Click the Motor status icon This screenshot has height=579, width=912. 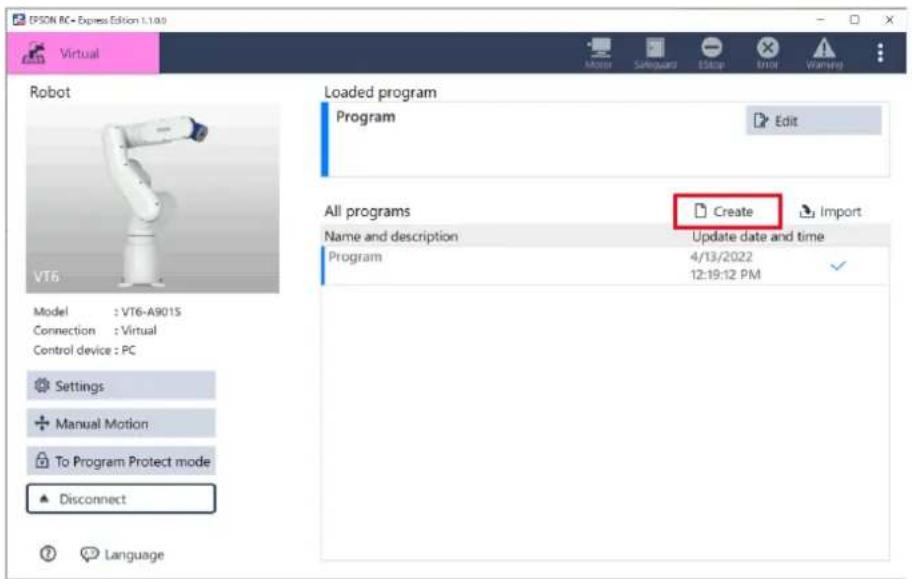tap(598, 54)
